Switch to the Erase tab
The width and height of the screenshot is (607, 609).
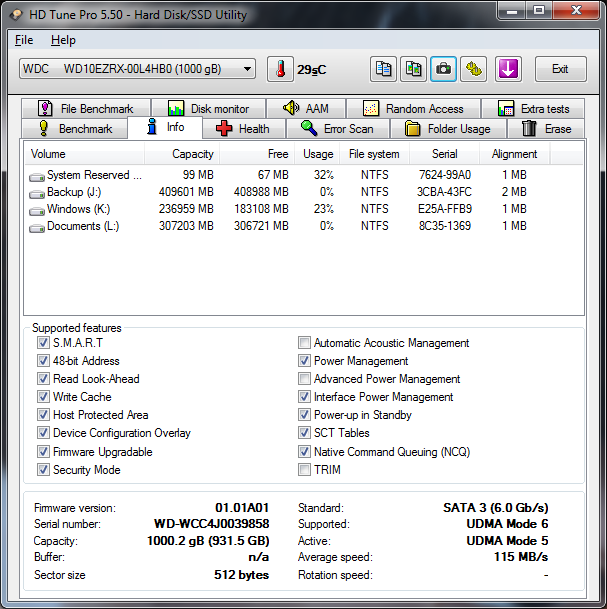coord(546,129)
